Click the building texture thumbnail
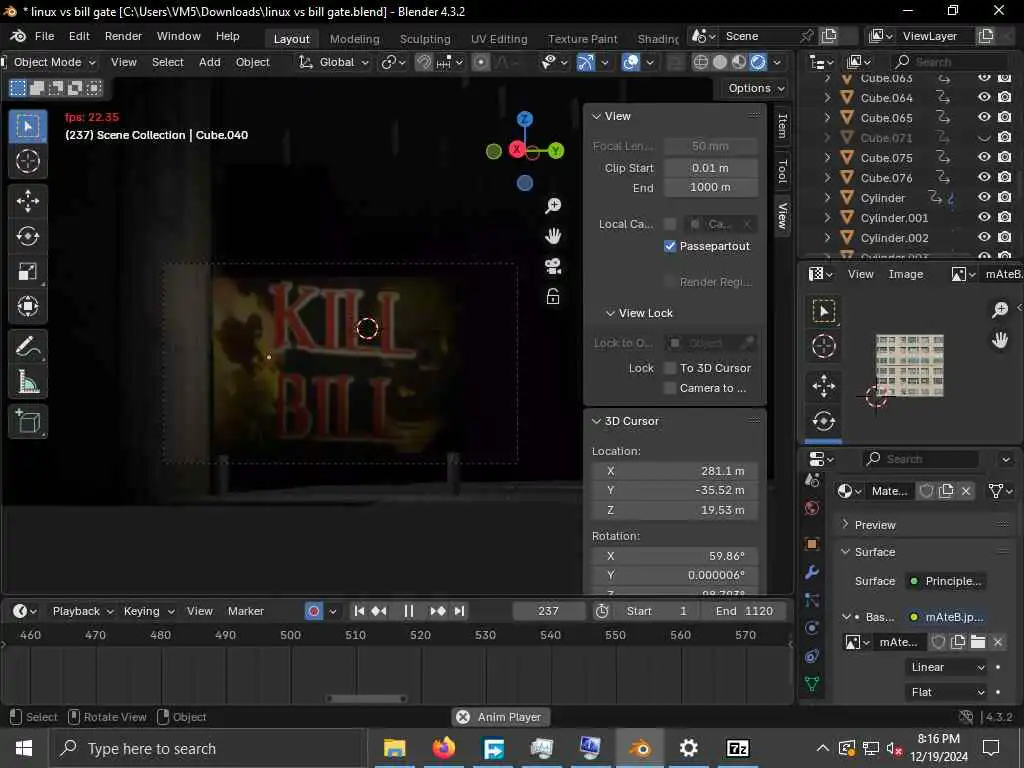 (909, 366)
